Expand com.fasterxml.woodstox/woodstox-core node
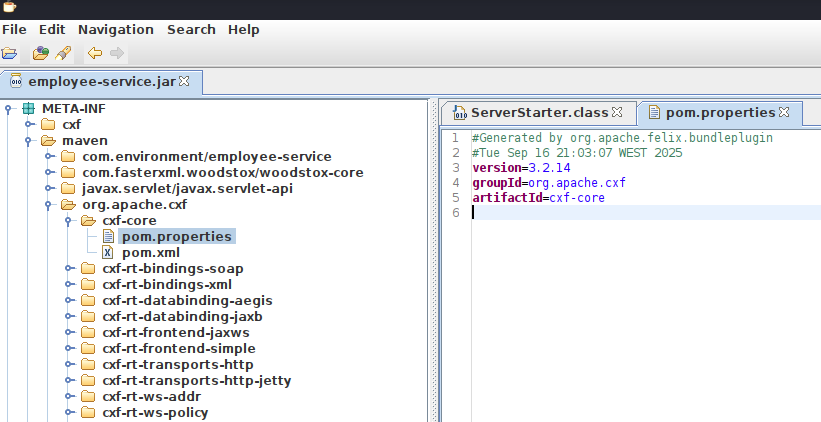The height and width of the screenshot is (422, 821). pyautogui.click(x=49, y=172)
